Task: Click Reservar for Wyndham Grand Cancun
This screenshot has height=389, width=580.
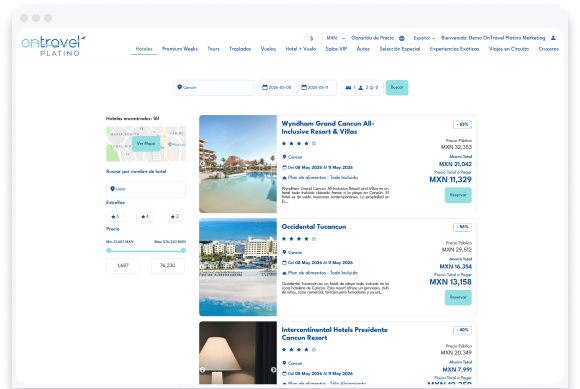Action: click(458, 195)
